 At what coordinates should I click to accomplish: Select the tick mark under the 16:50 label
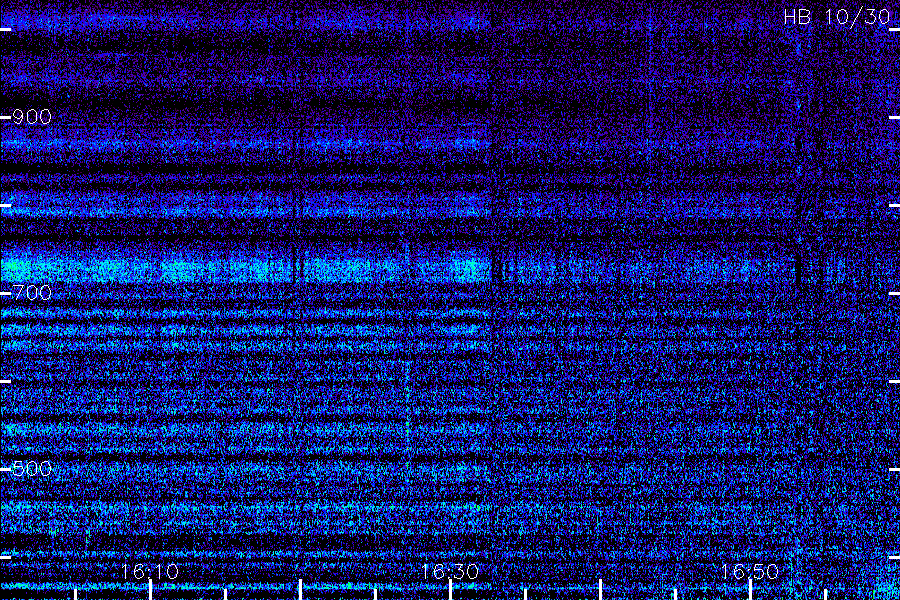[x=750, y=590]
